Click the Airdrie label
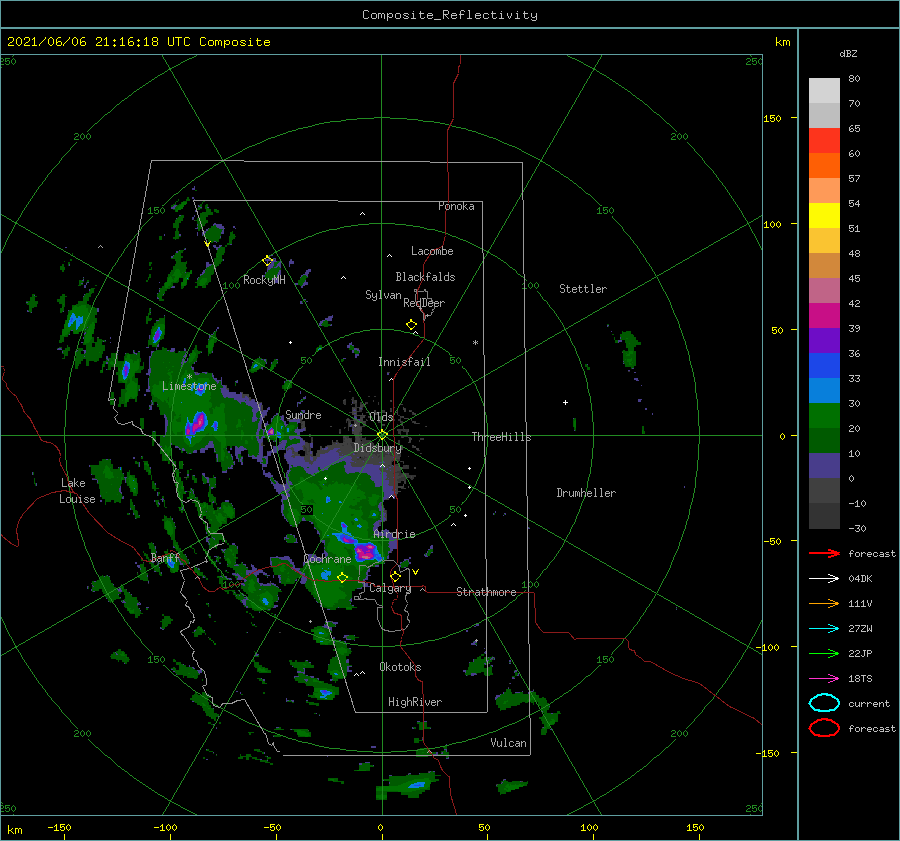 (394, 534)
